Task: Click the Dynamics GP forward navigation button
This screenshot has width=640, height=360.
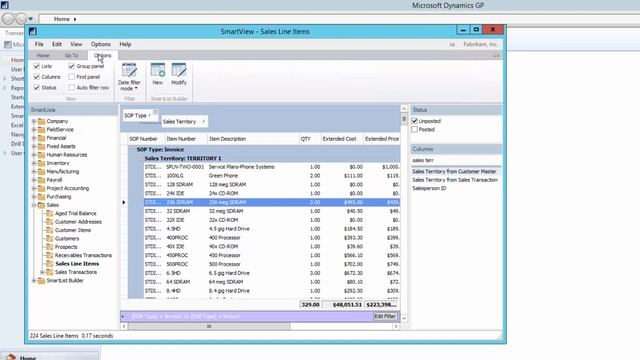Action: tap(21, 19)
